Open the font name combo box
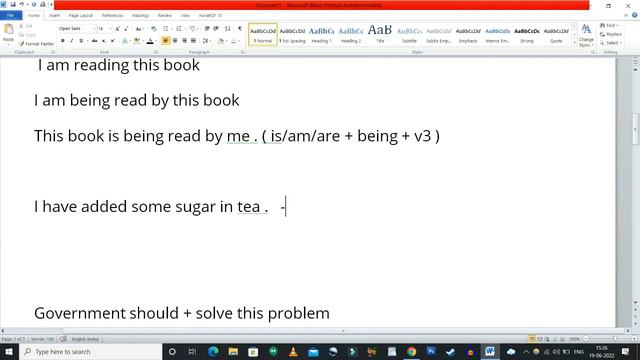The width and height of the screenshot is (640, 360). click(x=77, y=29)
